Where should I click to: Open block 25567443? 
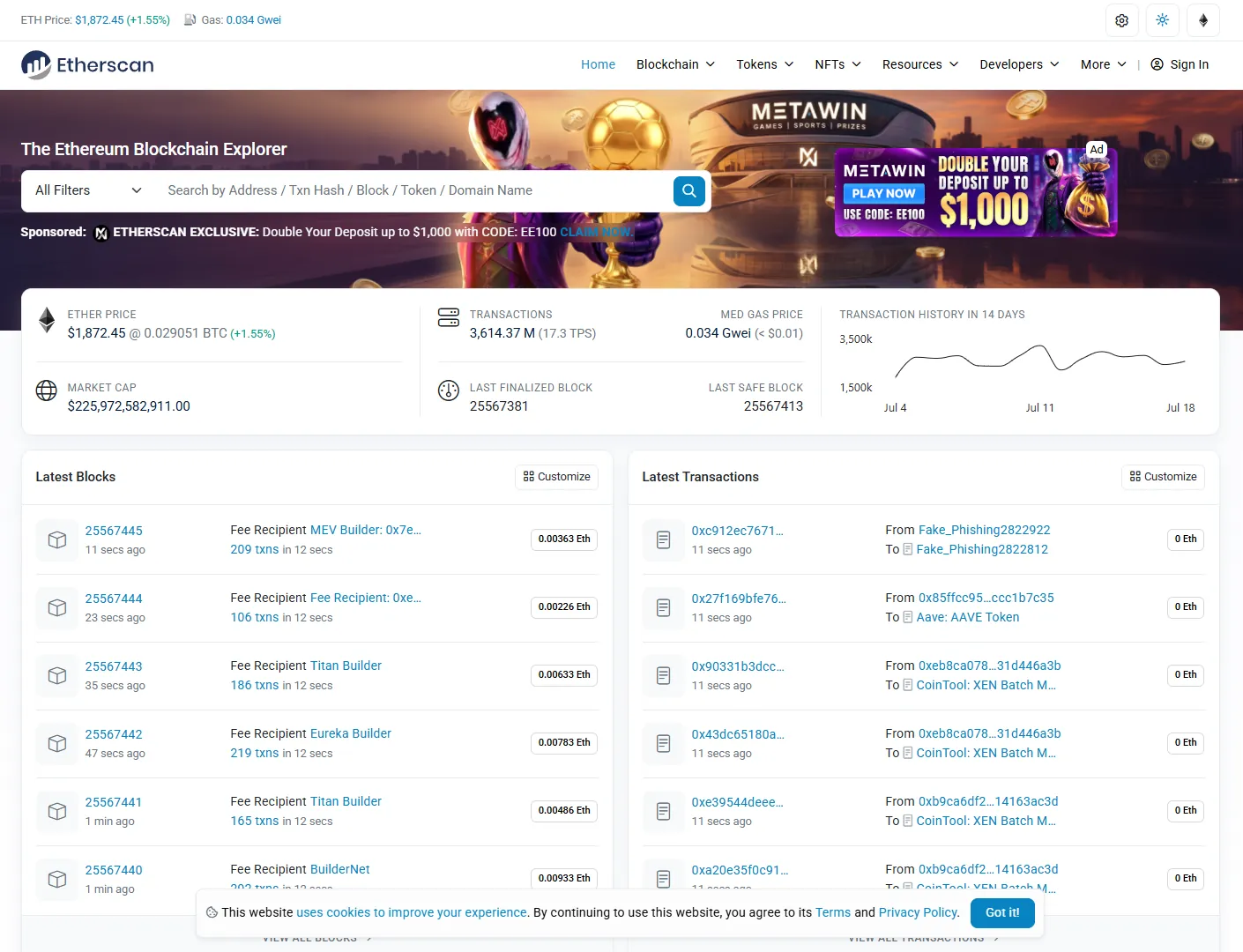[x=114, y=666]
